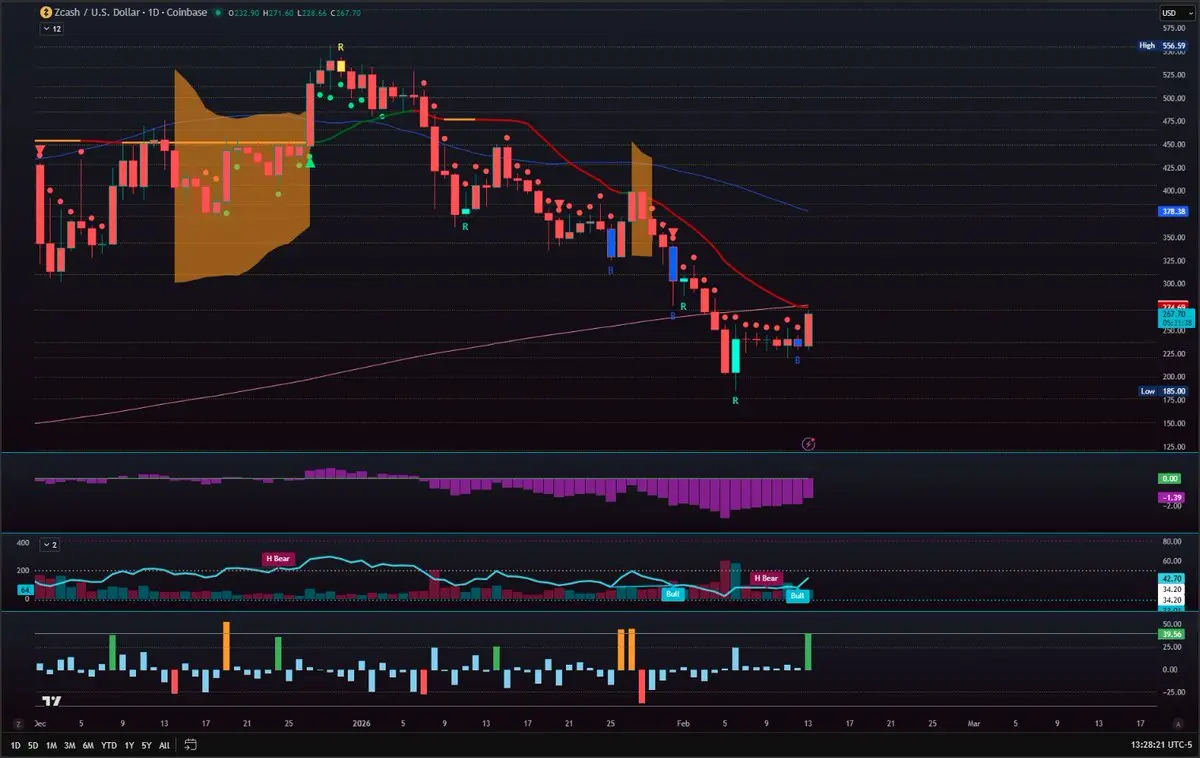The image size is (1200, 758).
Task: Click the second H Bear label near February
Action: coord(766,578)
